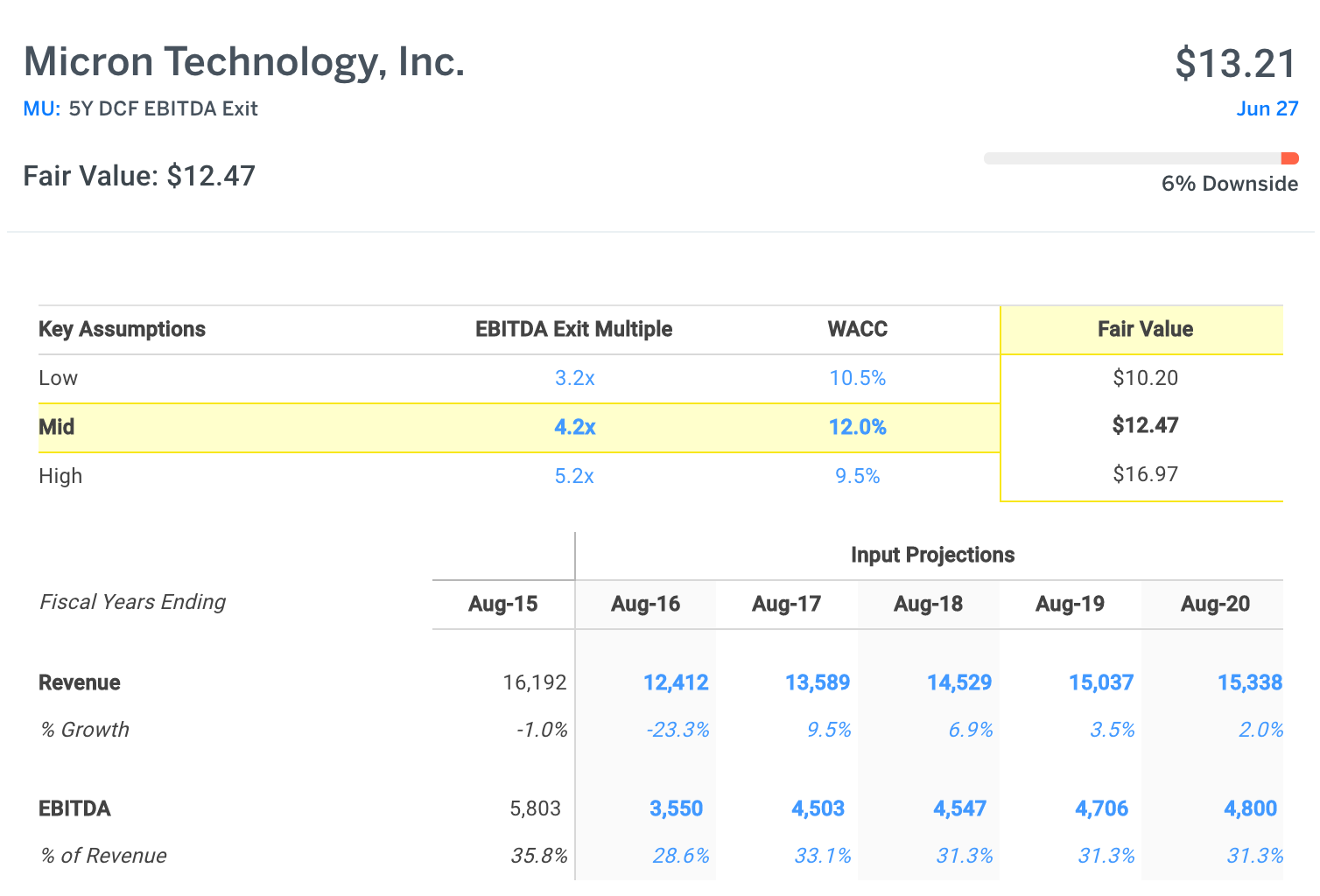Click the EBITDA Exit Multiple column header
Screen dimensions: 1320x896
[x=574, y=329]
